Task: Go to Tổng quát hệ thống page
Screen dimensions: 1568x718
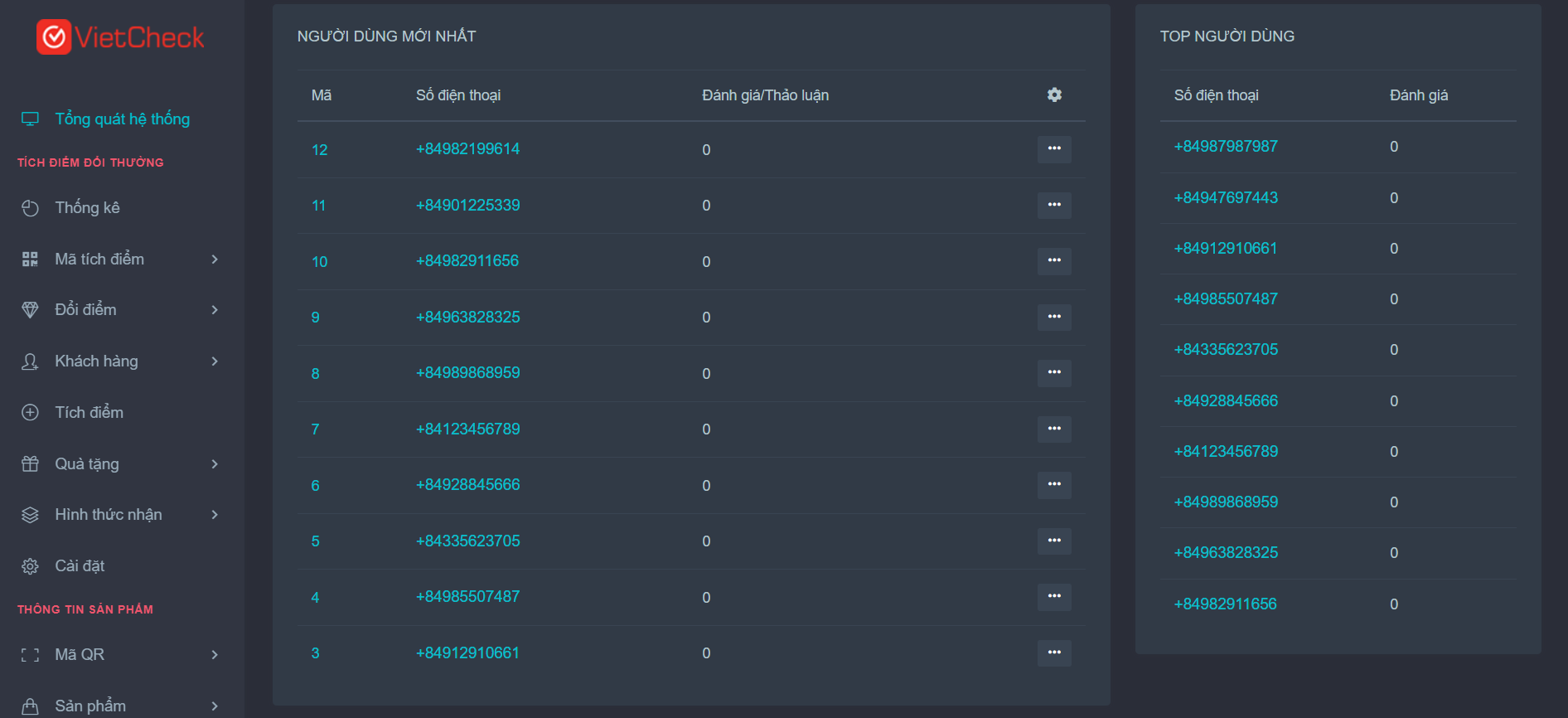Action: point(122,119)
